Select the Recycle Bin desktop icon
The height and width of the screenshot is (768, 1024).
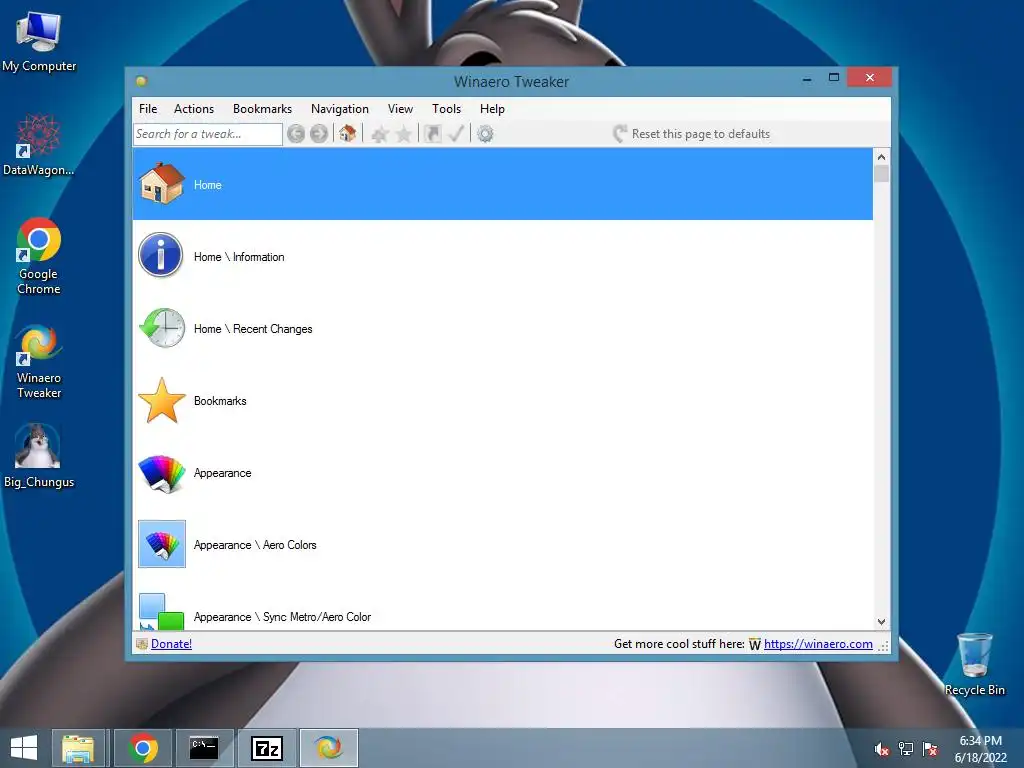(974, 664)
